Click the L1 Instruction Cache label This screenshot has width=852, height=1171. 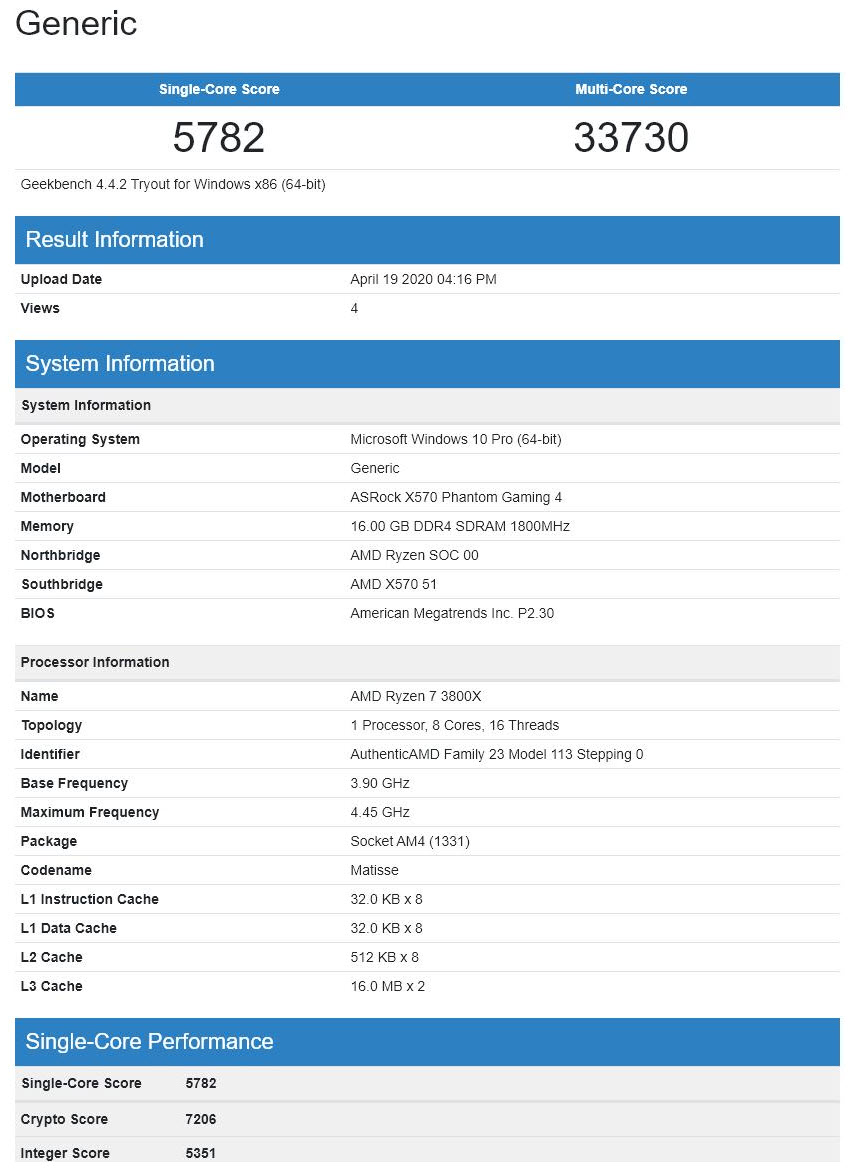90,901
